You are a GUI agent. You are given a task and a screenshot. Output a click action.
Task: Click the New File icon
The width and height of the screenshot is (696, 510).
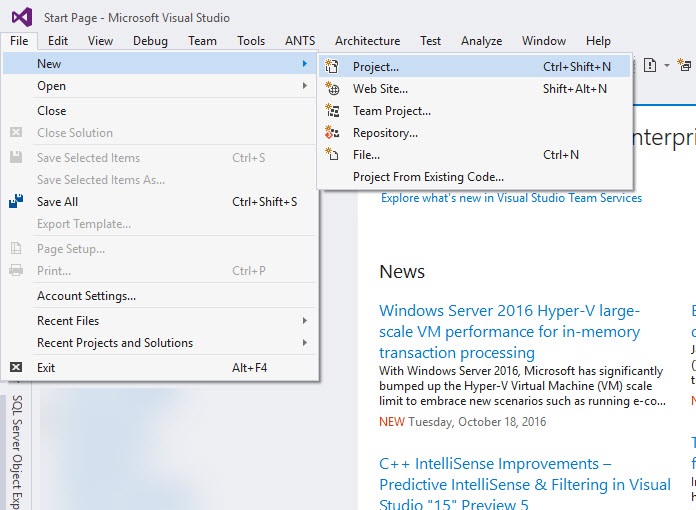click(332, 154)
